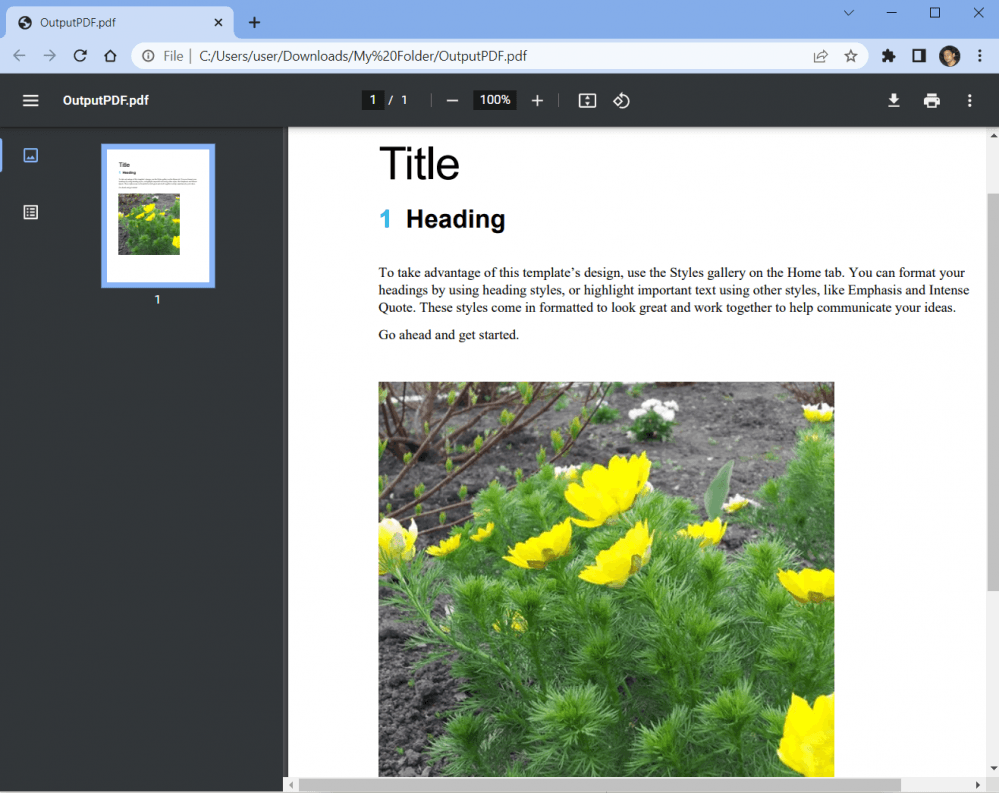Open Chrome's three-dot browser menu
This screenshot has width=999, height=793.
point(980,56)
